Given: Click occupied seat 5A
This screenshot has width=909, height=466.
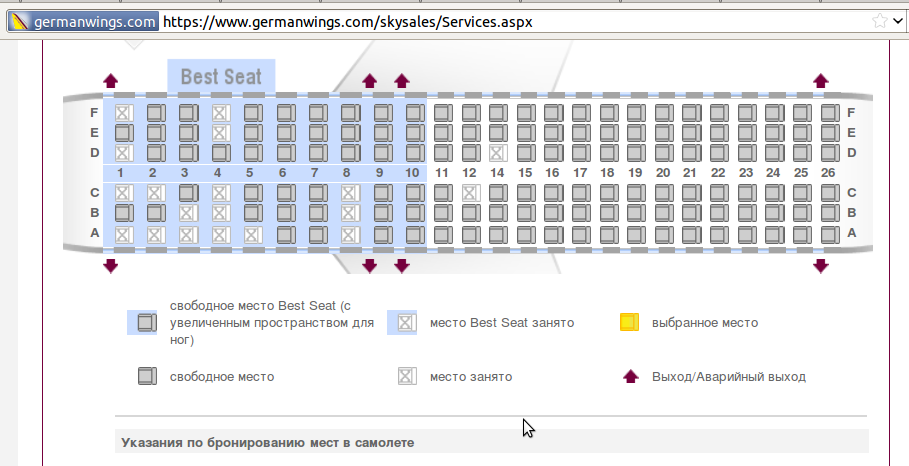Looking at the screenshot, I should (x=253, y=235).
